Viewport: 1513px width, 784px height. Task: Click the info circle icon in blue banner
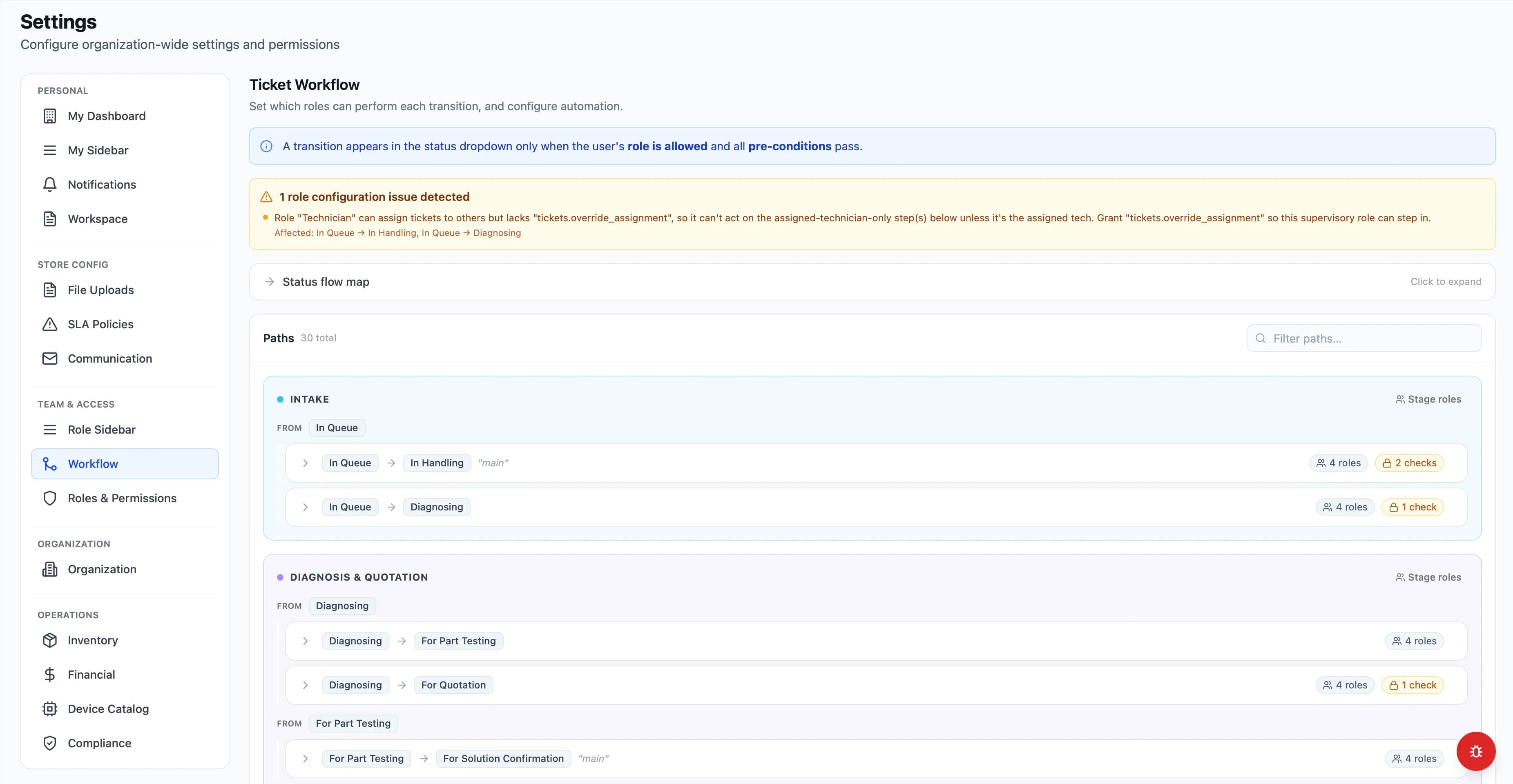(266, 146)
